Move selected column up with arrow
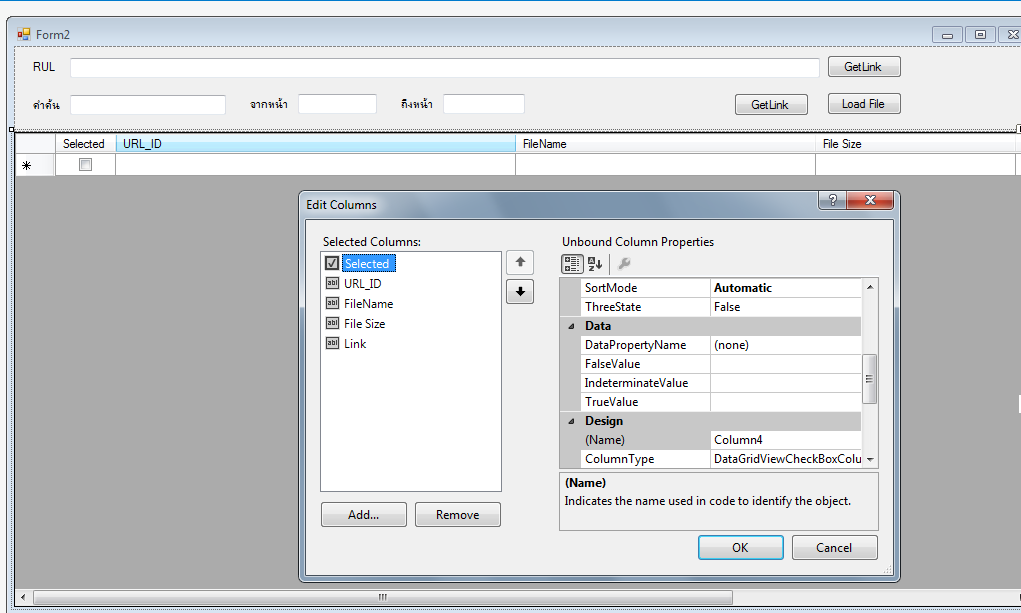Image resolution: width=1021 pixels, height=613 pixels. click(x=520, y=262)
